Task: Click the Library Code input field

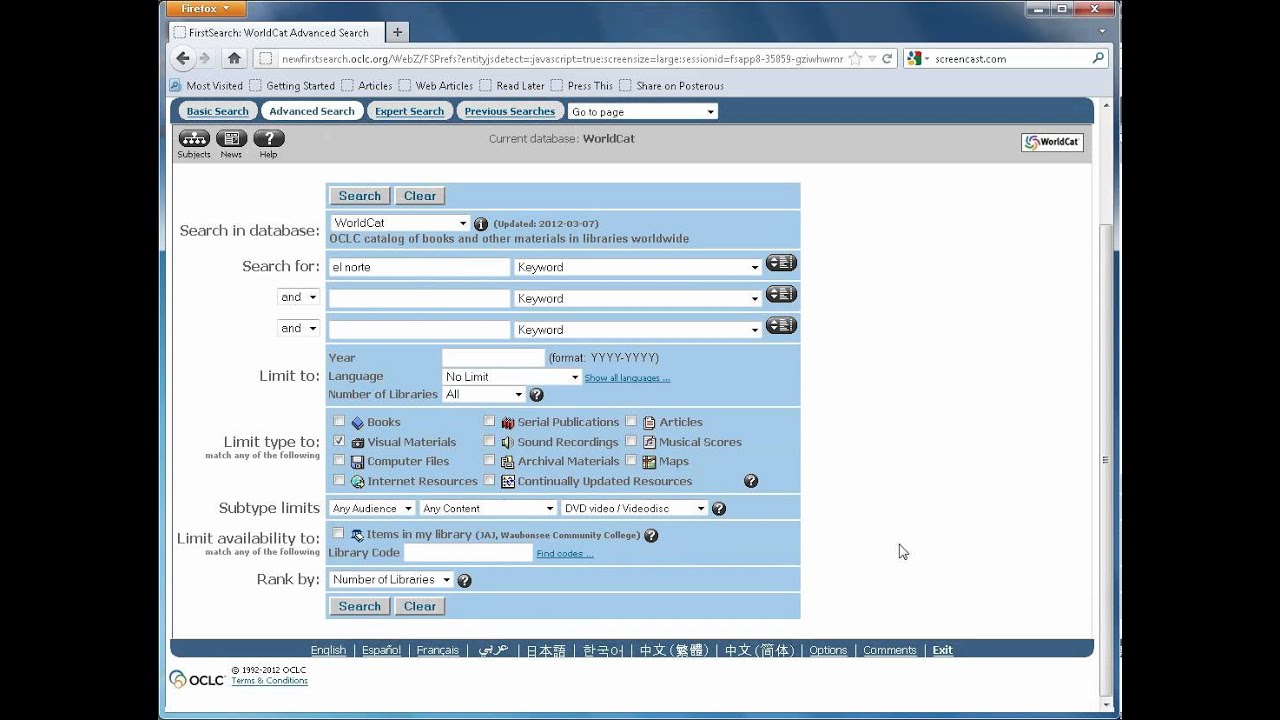Action: pyautogui.click(x=468, y=553)
